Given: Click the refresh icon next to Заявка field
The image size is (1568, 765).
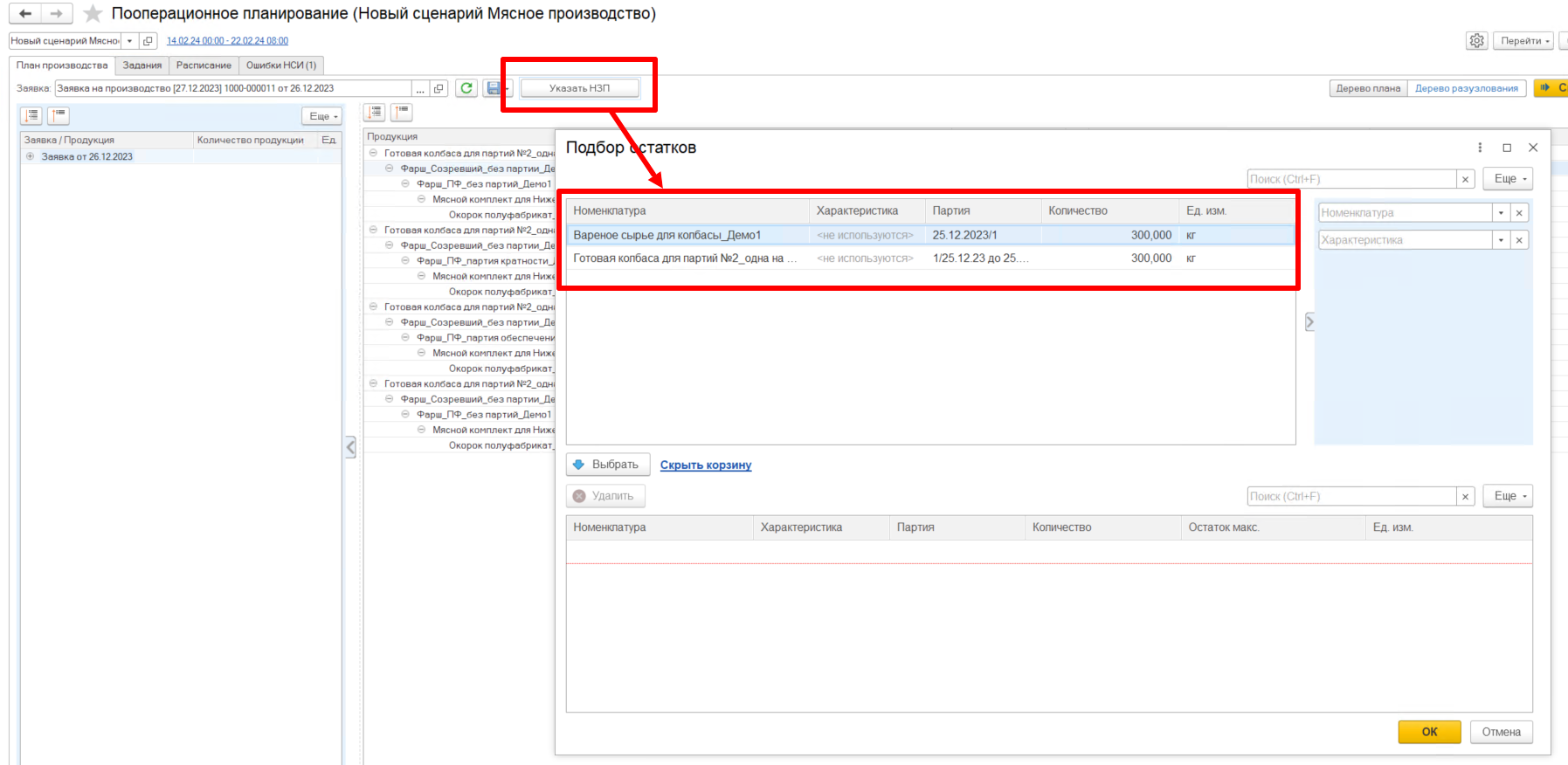Looking at the screenshot, I should pyautogui.click(x=466, y=88).
